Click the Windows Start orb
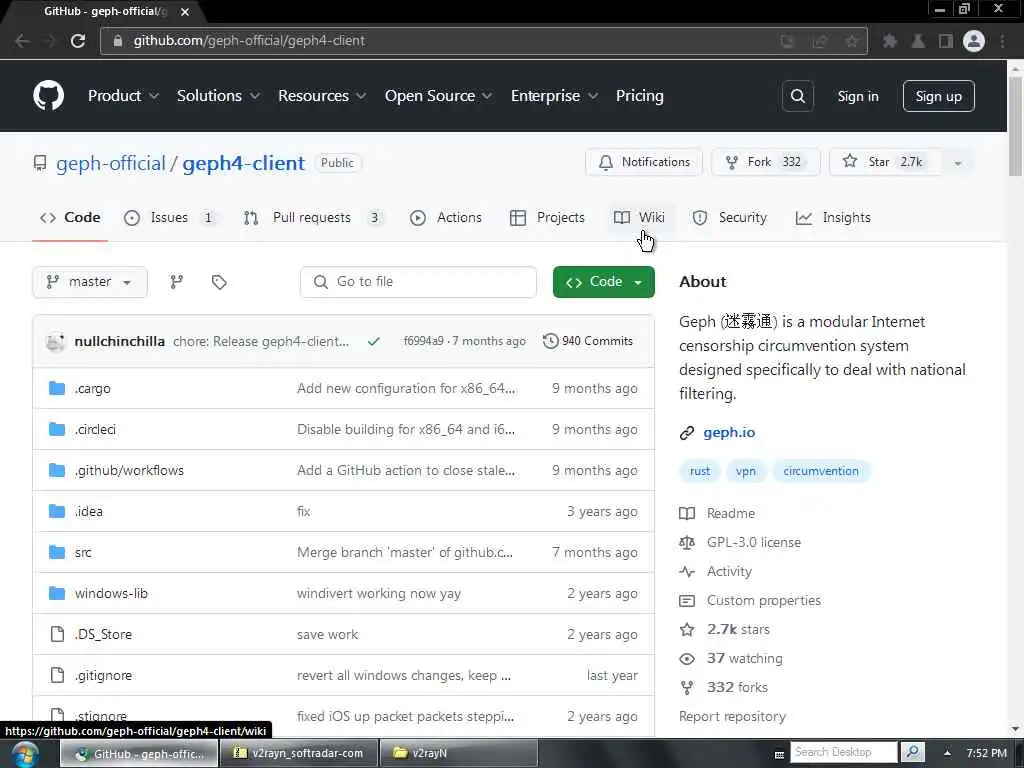Image resolution: width=1024 pixels, height=768 pixels. (24, 754)
